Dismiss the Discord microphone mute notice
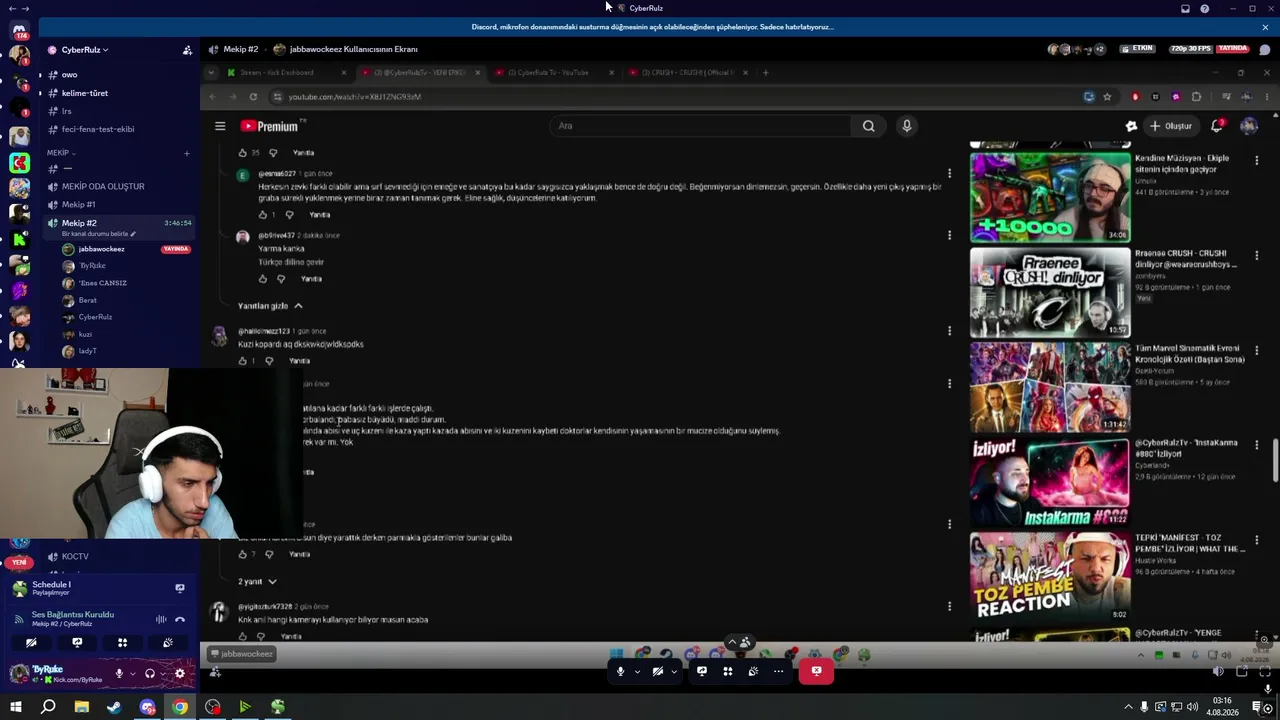 (1264, 27)
